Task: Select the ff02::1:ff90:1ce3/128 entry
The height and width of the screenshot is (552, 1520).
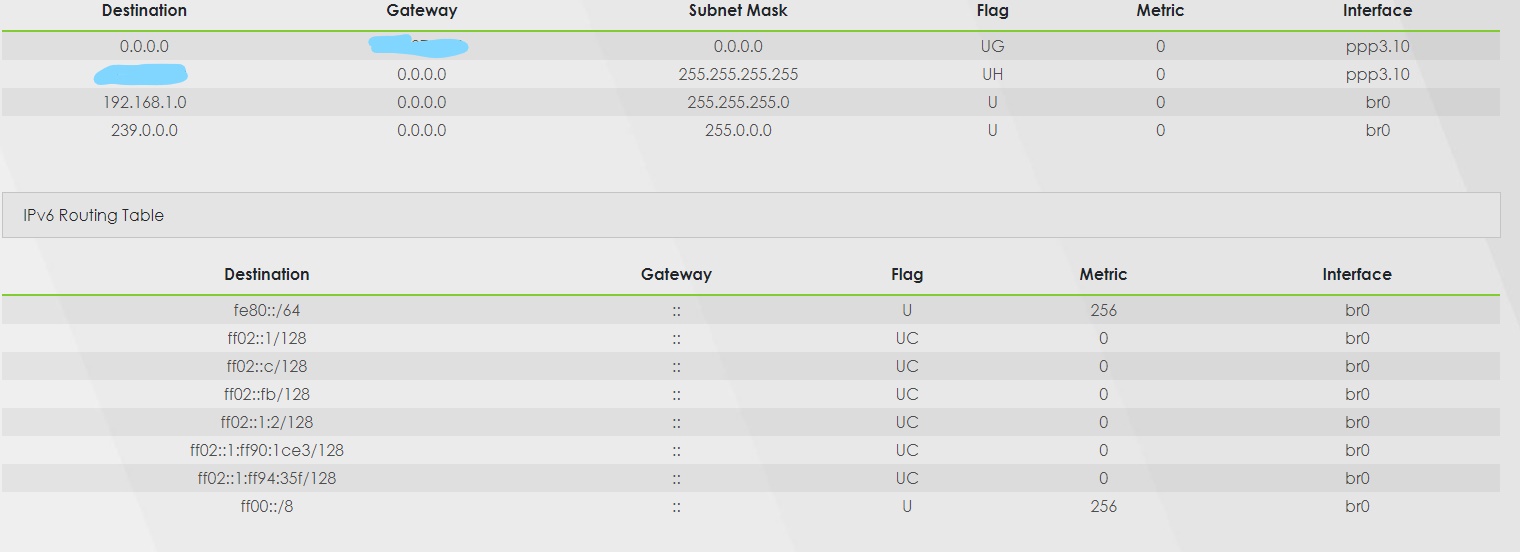Action: [x=266, y=450]
